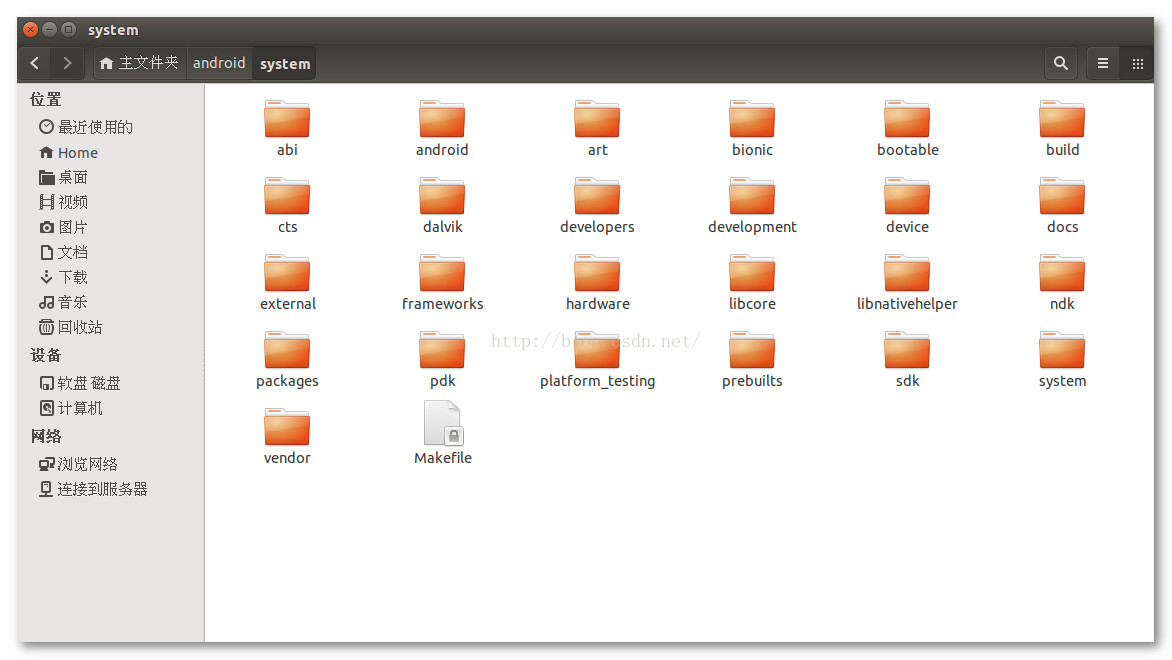
Task: Select the system breadcrumb segment
Action: [x=285, y=64]
